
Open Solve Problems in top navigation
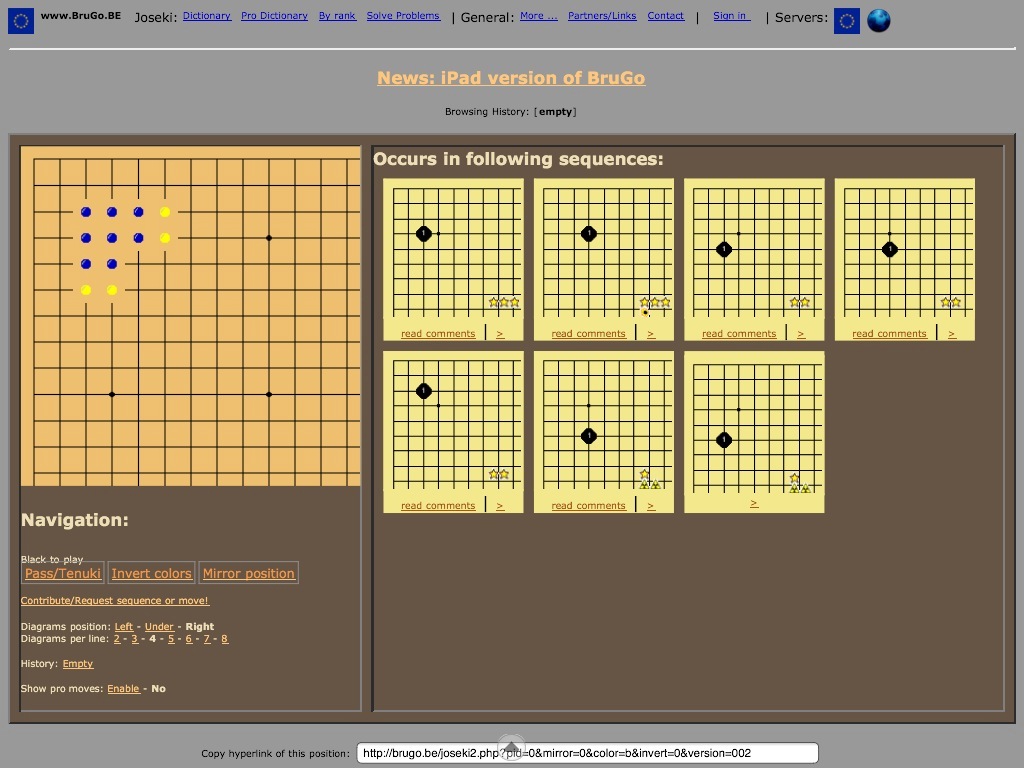coord(403,16)
